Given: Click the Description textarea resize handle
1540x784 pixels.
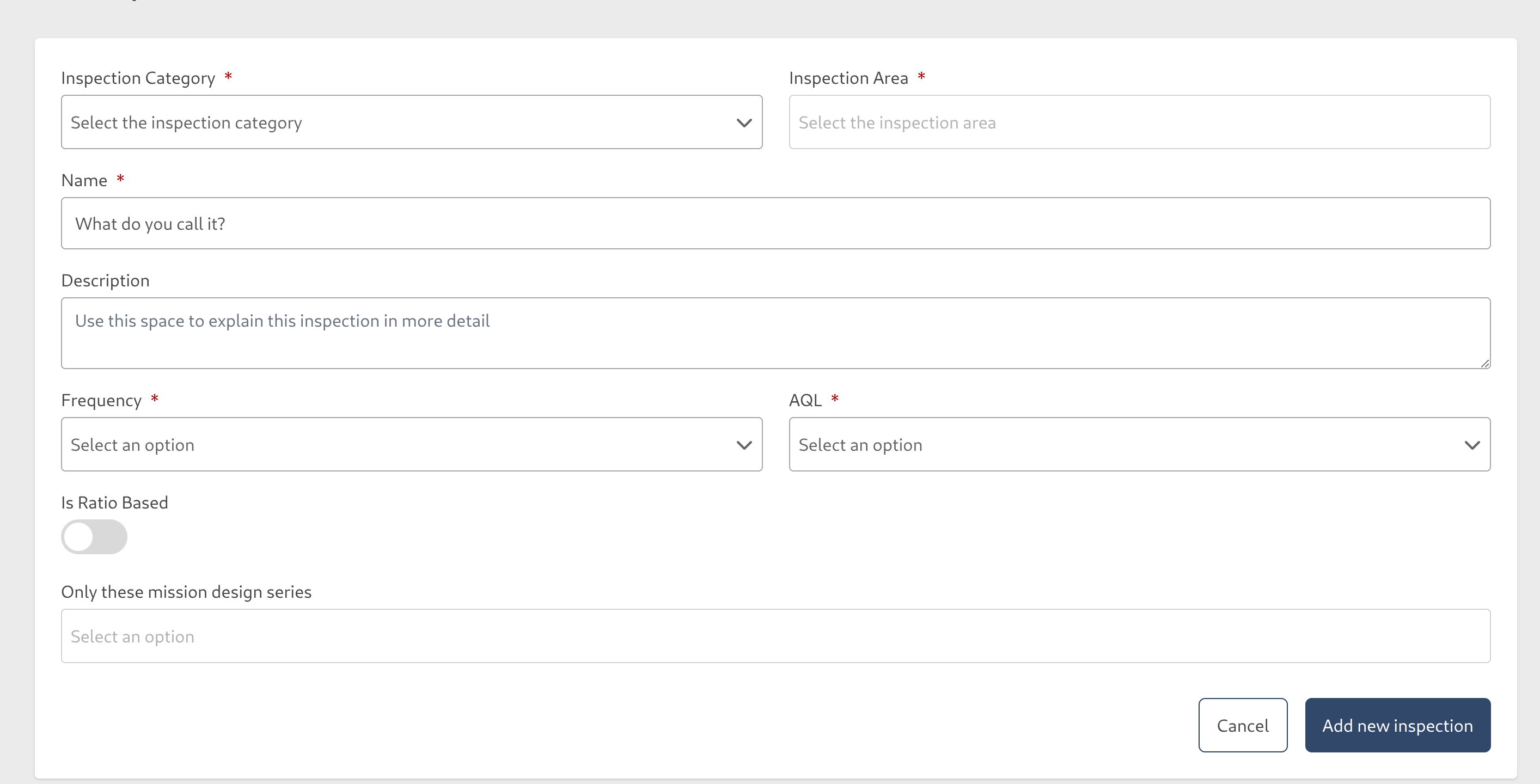Looking at the screenshot, I should [x=1486, y=363].
